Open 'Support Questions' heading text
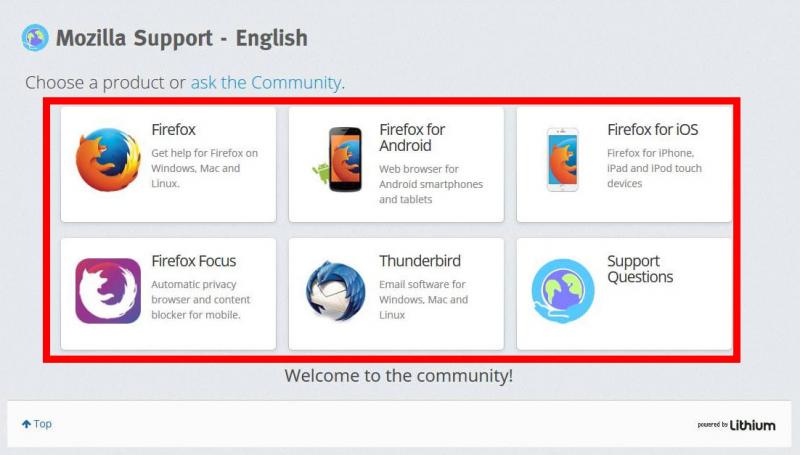This screenshot has height=455, width=800. pos(640,269)
